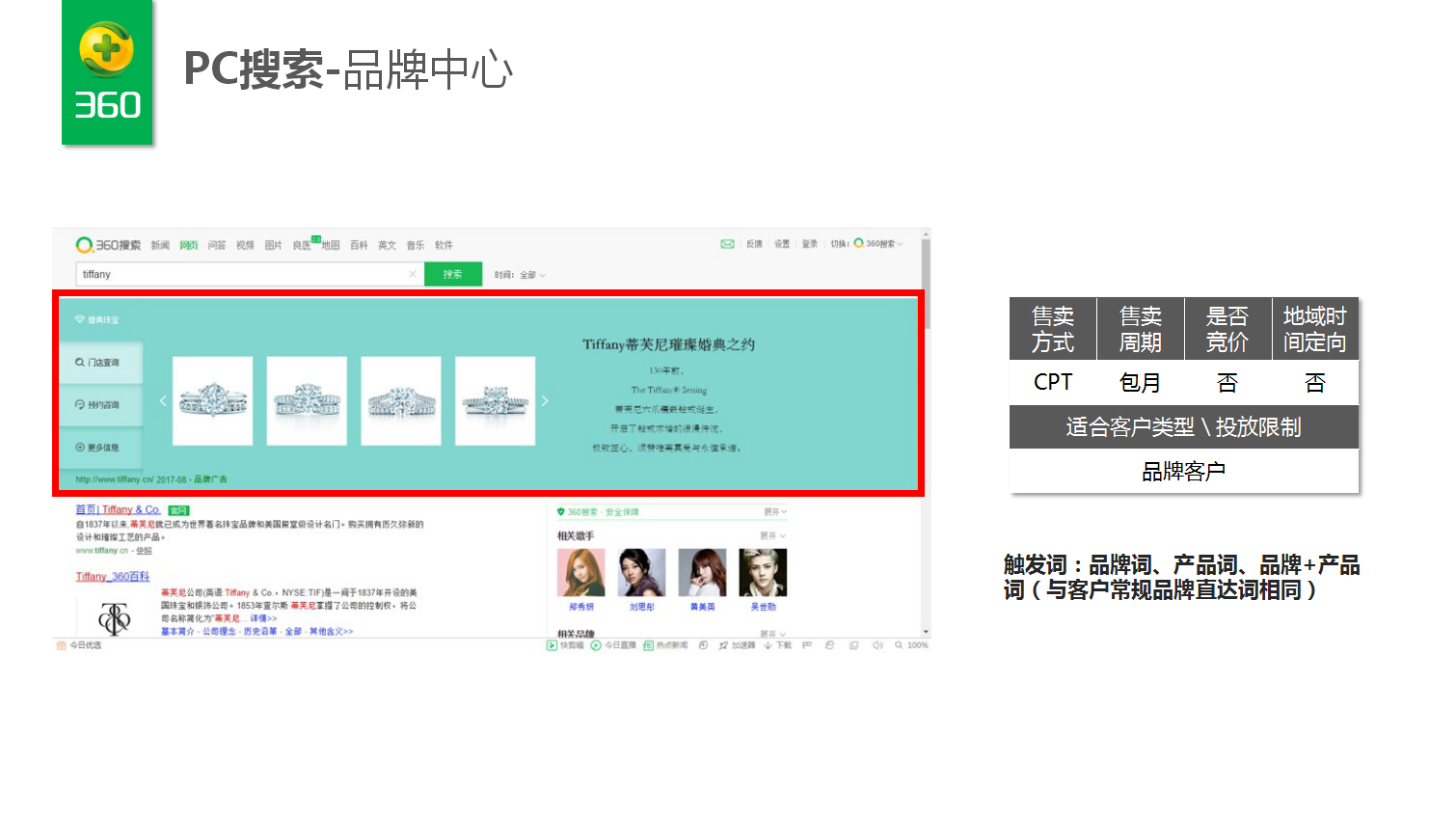Image resolution: width=1456 pixels, height=819 pixels.
Task: Select the second ring thumbnail in the carousel
Action: (x=307, y=400)
